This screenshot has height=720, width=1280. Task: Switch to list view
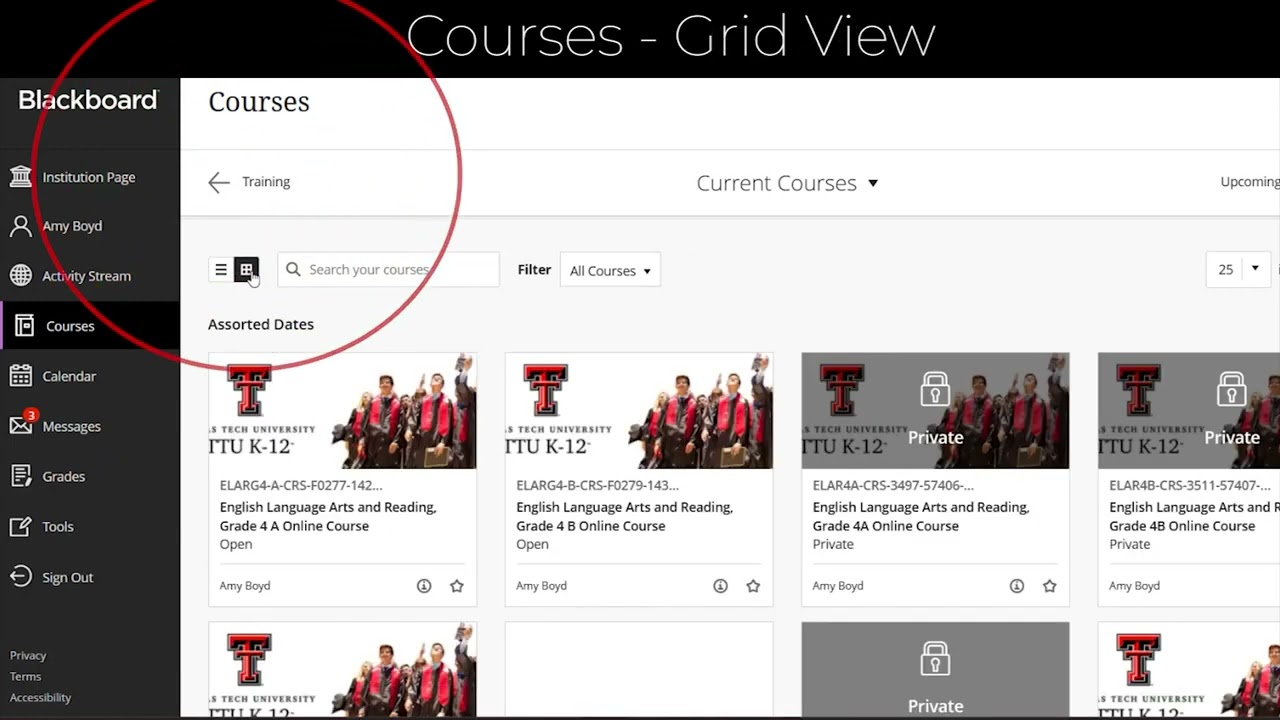[x=221, y=269]
